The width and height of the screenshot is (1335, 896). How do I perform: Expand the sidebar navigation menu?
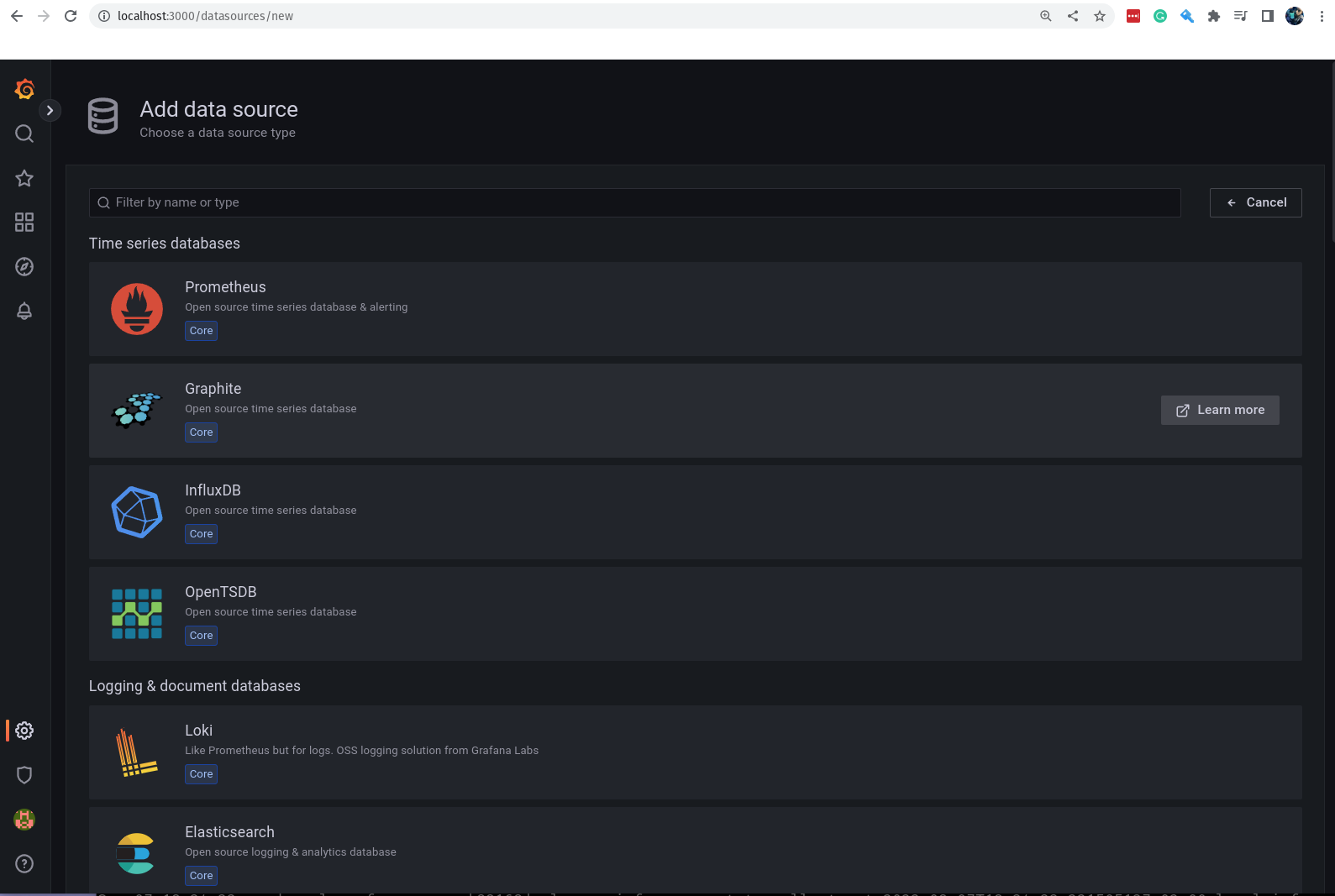50,110
